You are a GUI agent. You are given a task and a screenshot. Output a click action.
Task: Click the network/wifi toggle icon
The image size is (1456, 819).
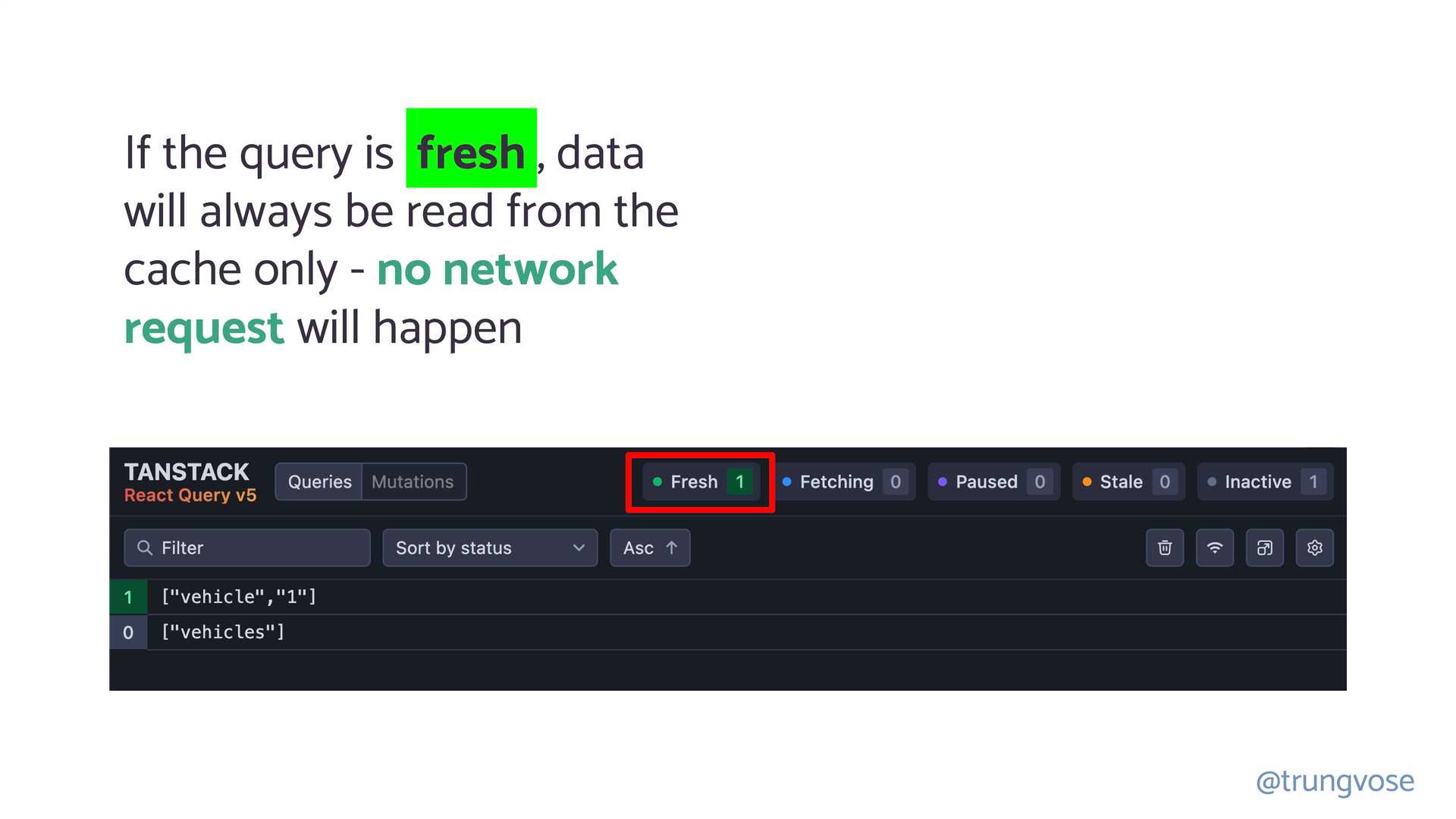[x=1214, y=548]
